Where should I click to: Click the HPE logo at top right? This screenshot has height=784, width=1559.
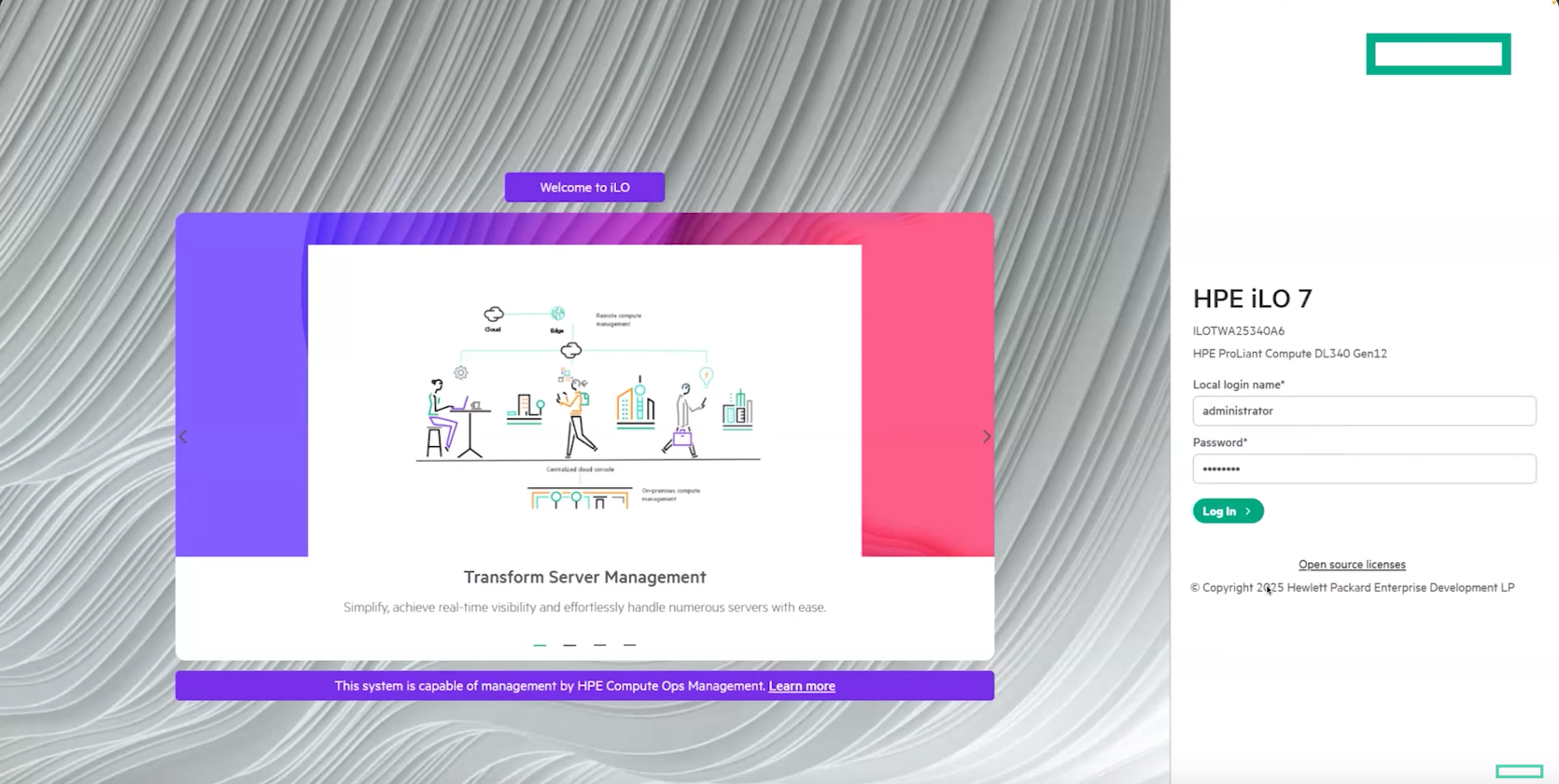point(1439,54)
